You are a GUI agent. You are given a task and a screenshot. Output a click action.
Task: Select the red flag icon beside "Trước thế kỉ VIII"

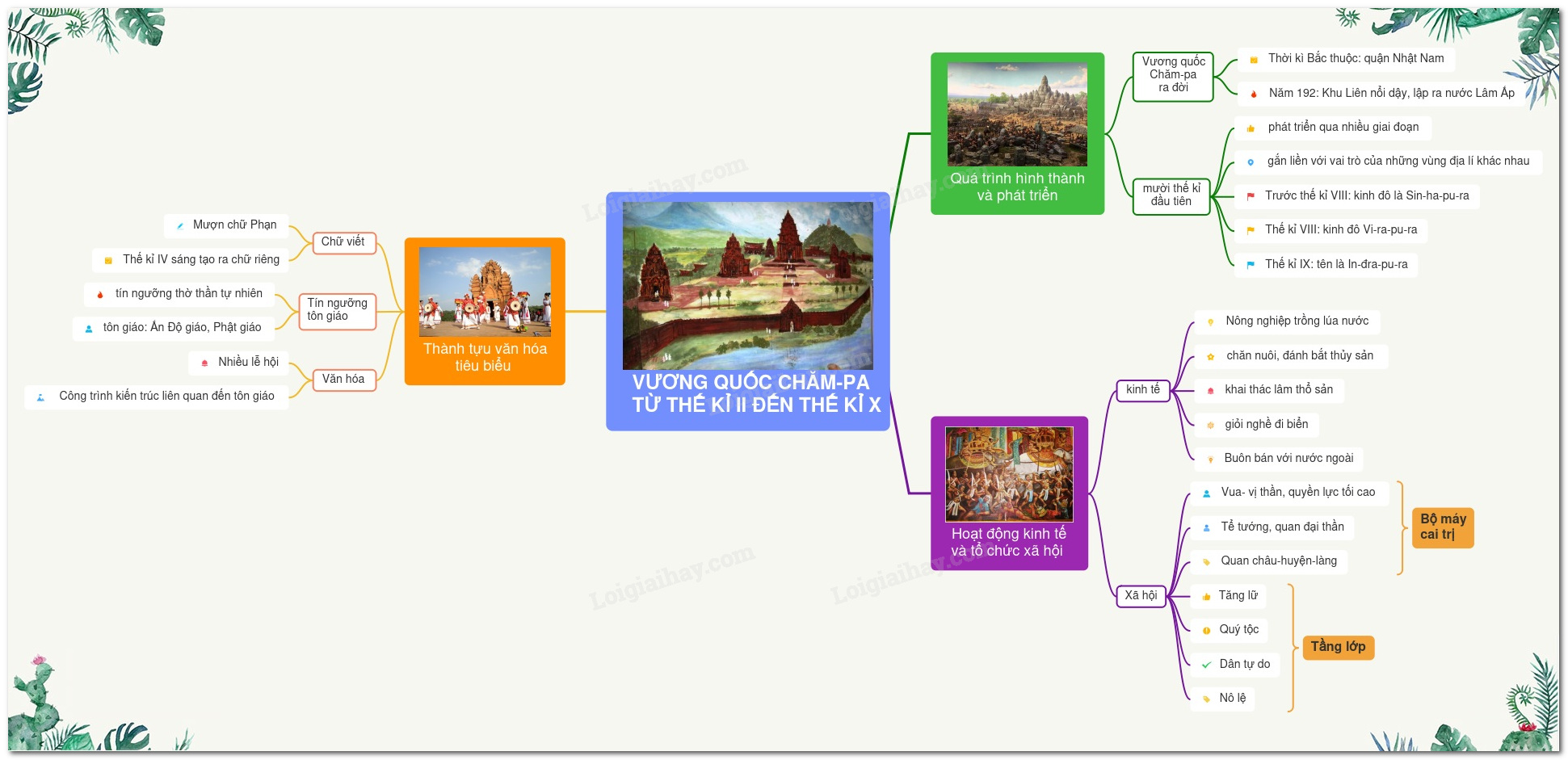coord(1250,196)
